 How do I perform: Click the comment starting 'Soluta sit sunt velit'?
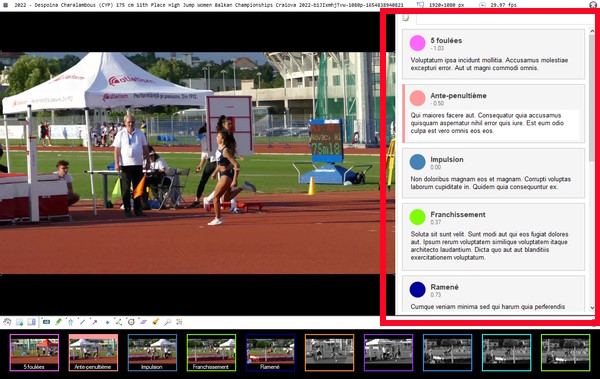pos(489,246)
